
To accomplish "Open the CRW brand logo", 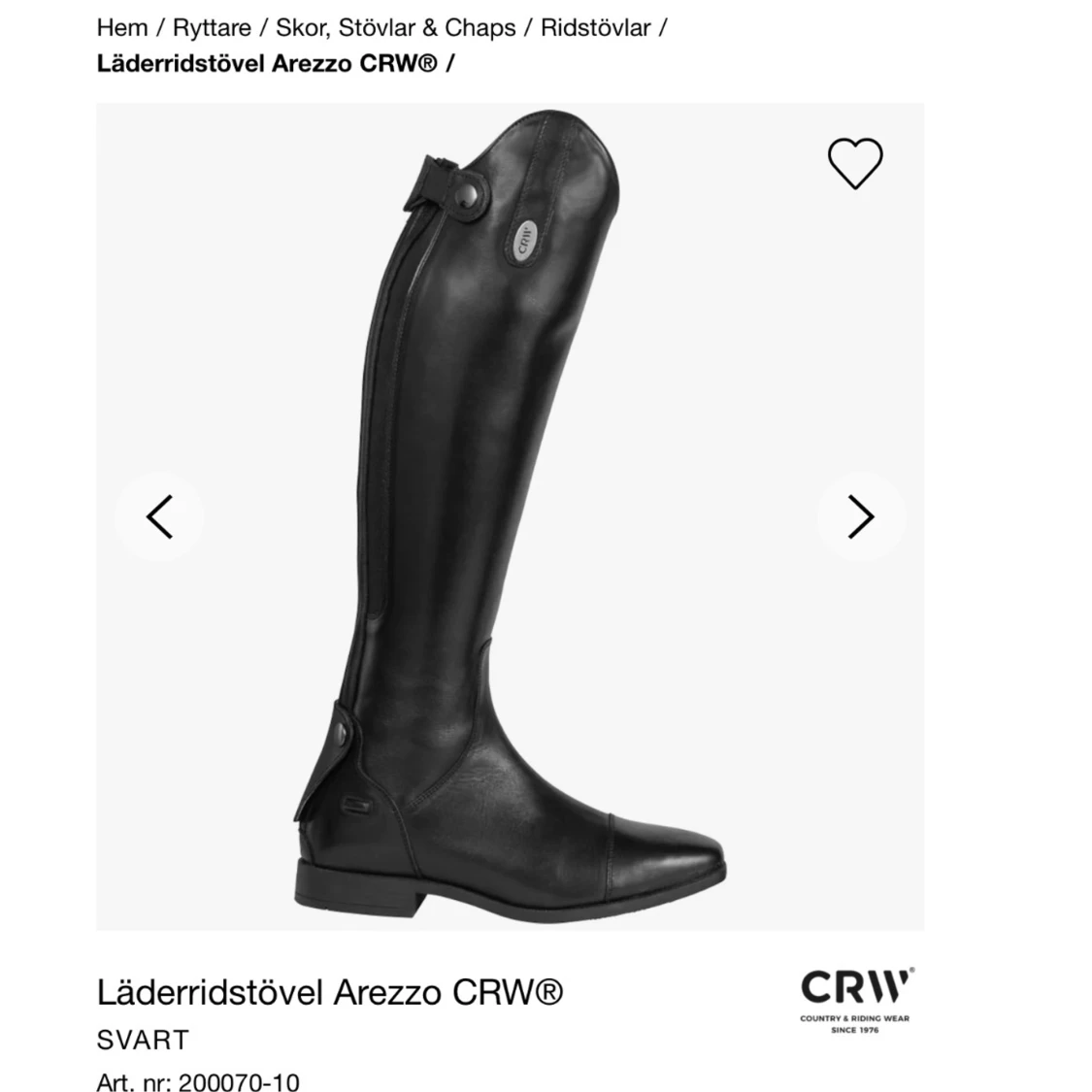I will pyautogui.click(x=856, y=1001).
